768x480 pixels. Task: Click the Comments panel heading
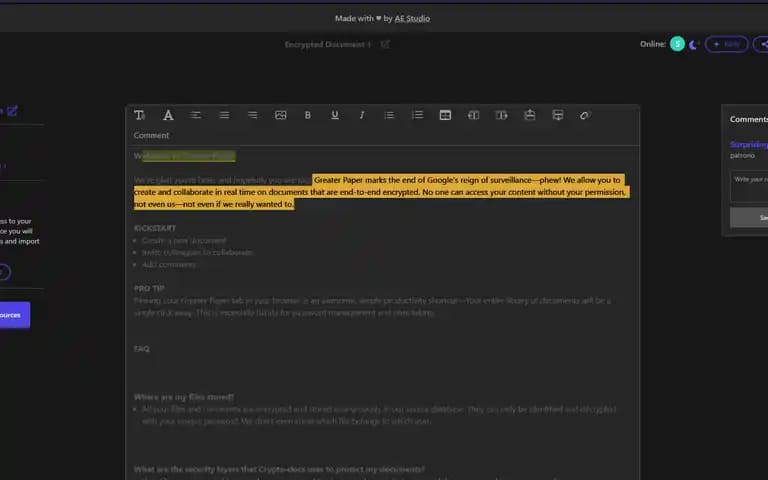pos(748,119)
